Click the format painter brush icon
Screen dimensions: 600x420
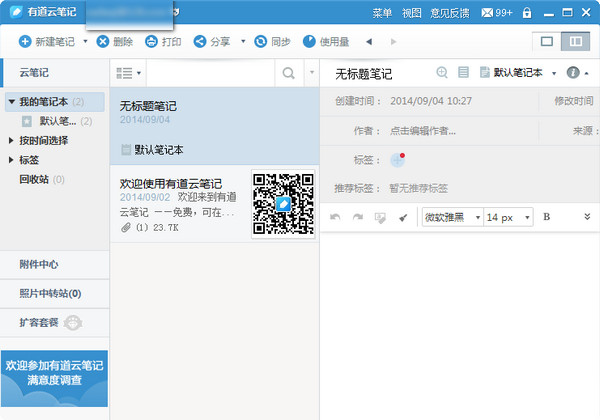403,217
